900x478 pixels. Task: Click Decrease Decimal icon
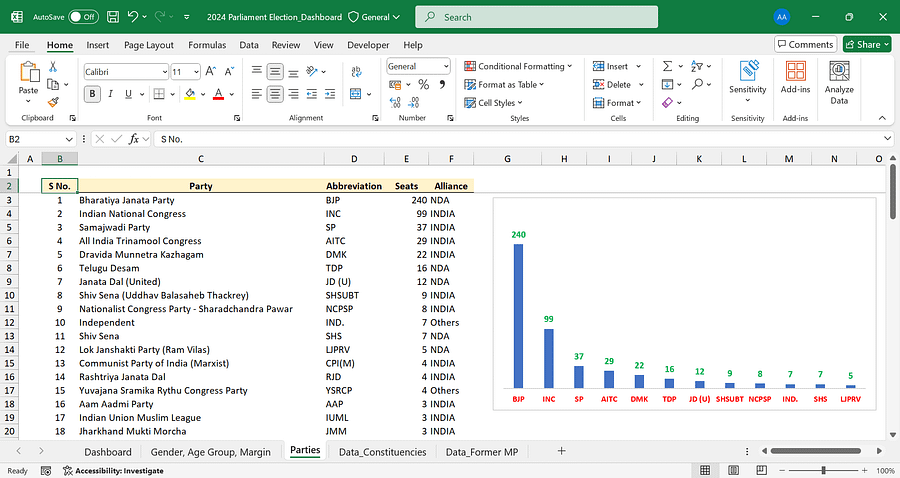coord(414,102)
